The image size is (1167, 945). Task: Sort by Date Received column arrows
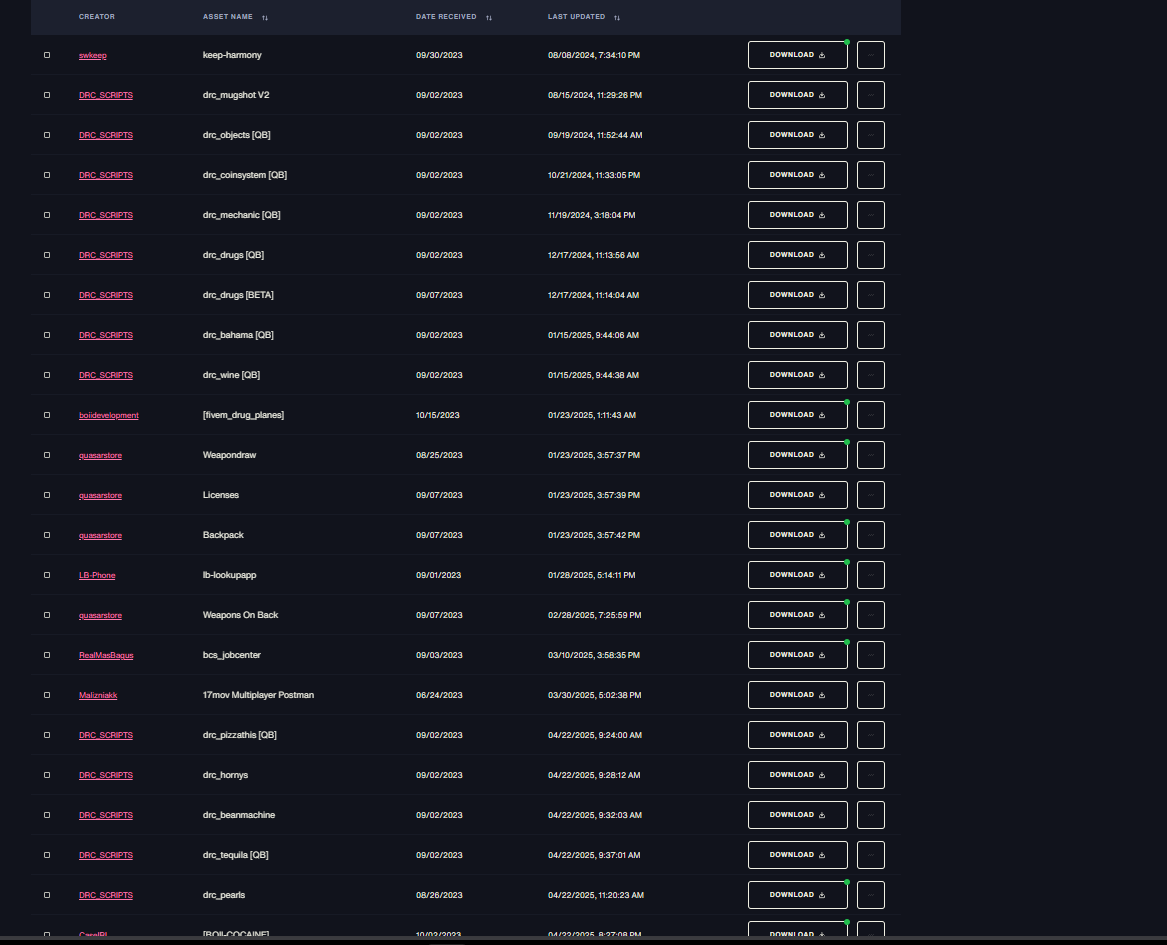(x=489, y=18)
